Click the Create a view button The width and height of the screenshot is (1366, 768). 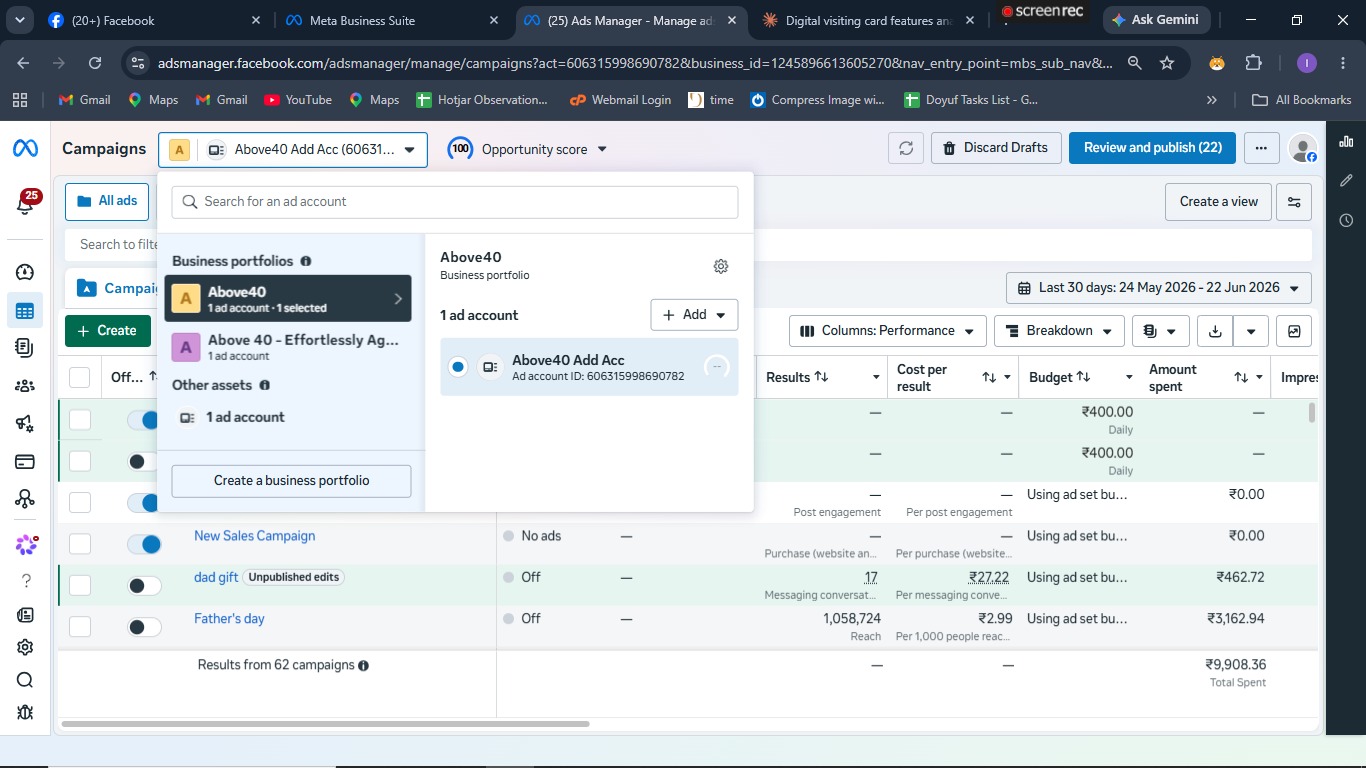click(1218, 202)
